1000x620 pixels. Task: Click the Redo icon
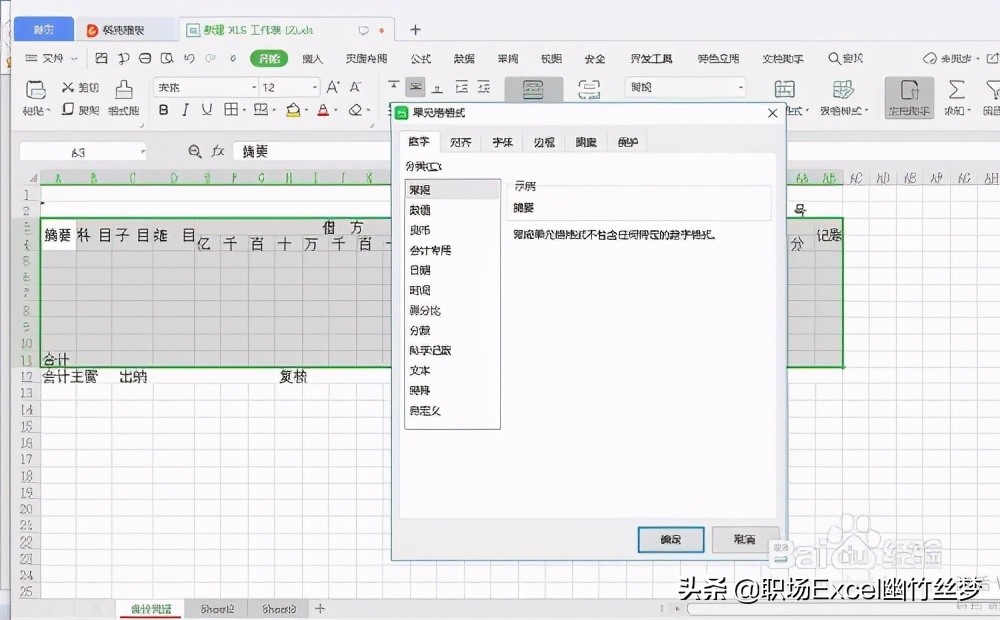[213, 58]
